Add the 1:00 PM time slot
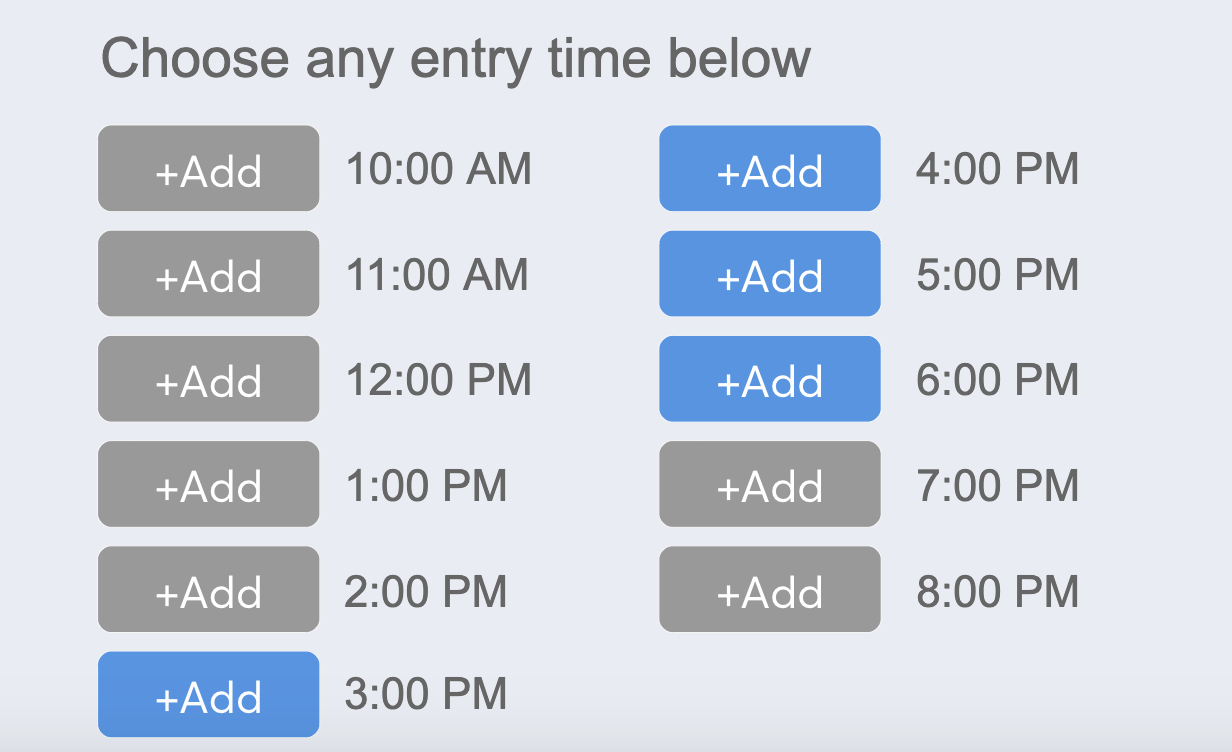Screen dimensions: 1232x752 [x=208, y=484]
